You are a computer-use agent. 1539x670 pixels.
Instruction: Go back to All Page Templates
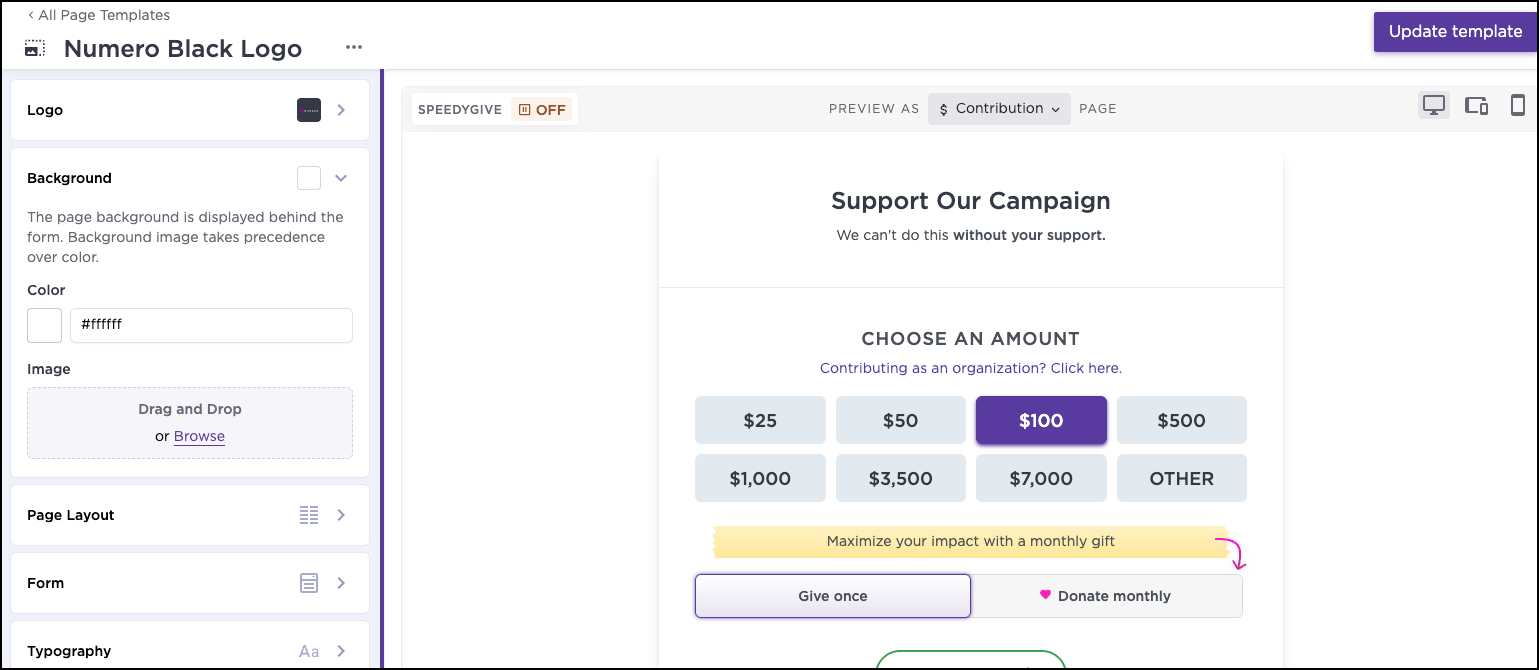tap(99, 15)
